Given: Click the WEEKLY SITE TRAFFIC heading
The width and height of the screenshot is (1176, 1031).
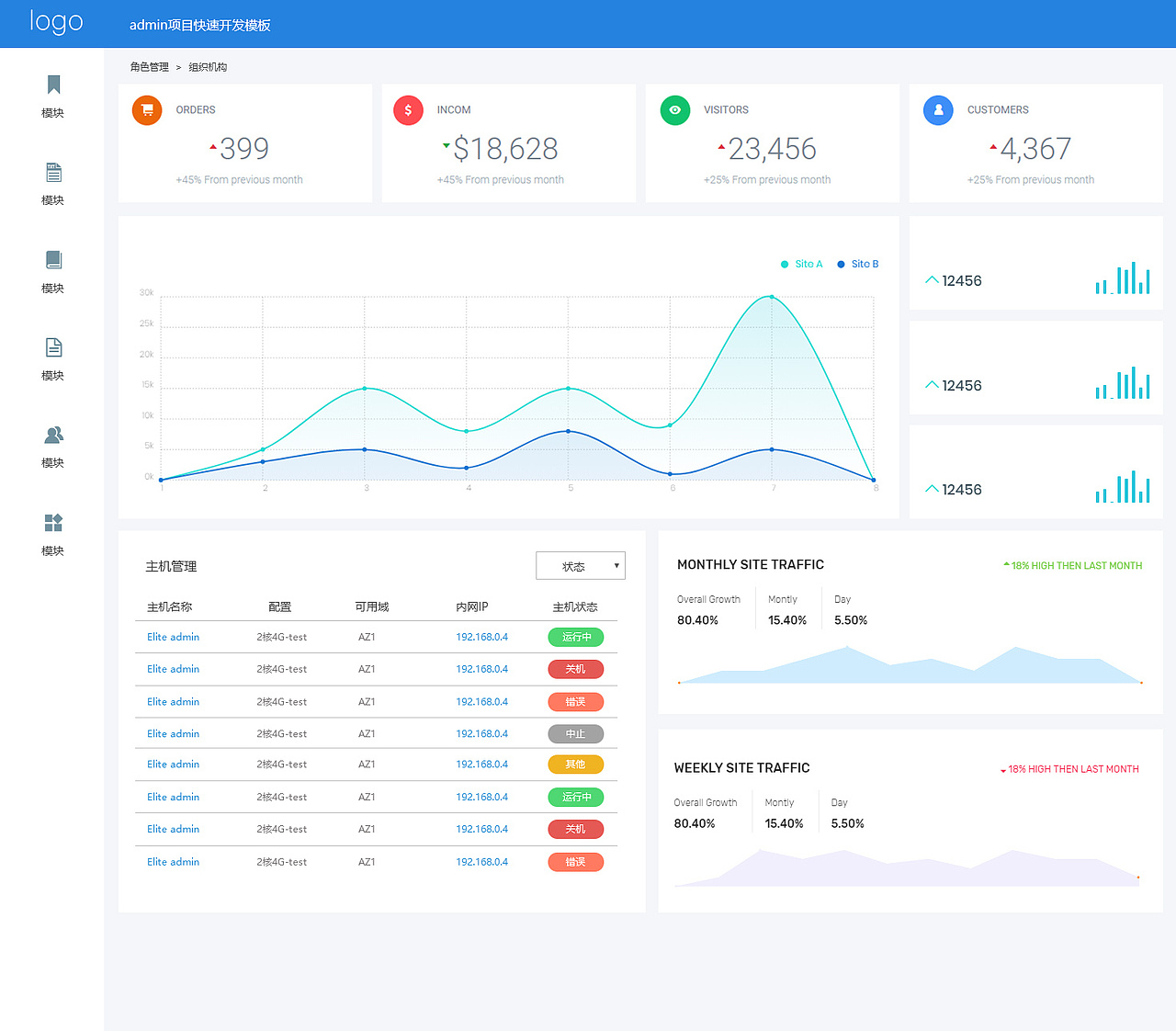Looking at the screenshot, I should 742,768.
